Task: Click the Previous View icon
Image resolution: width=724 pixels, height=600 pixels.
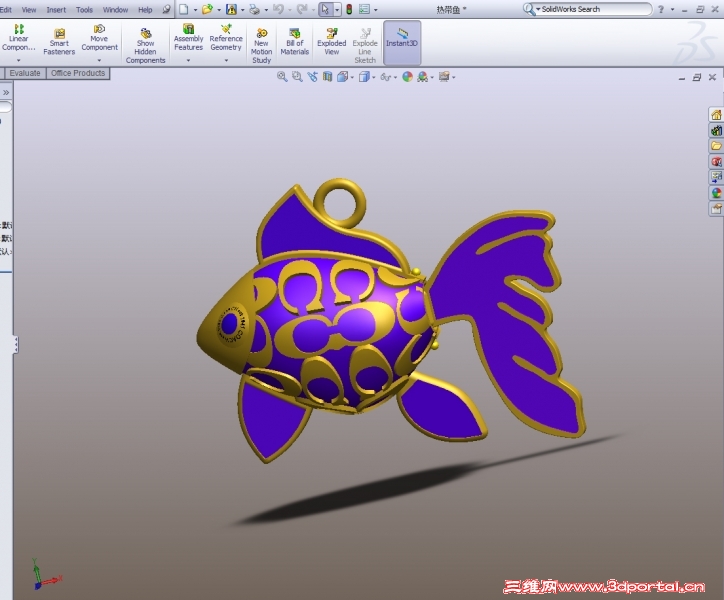Action: coord(313,77)
